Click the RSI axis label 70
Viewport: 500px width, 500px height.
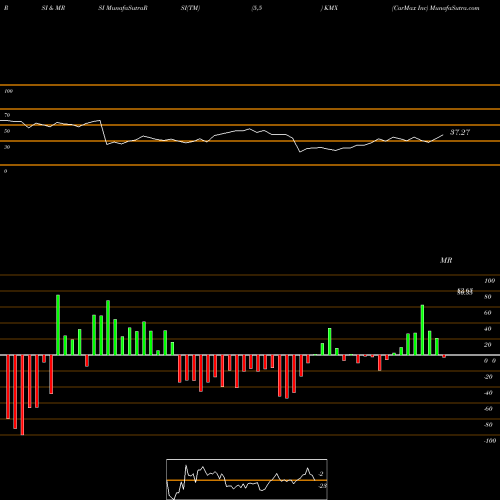(x=7, y=115)
